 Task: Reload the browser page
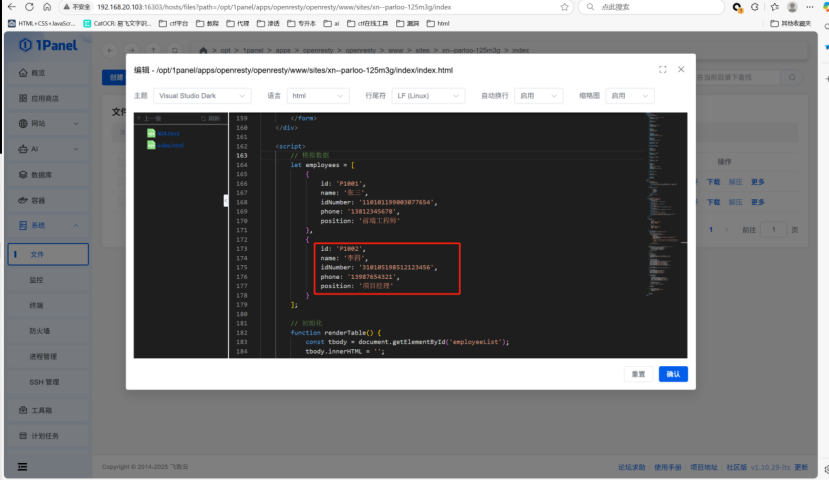(30, 7)
